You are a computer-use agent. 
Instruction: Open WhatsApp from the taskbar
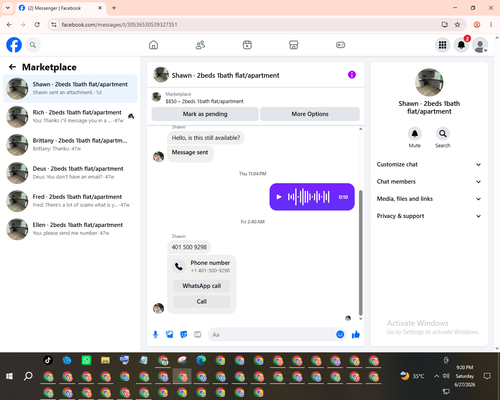pyautogui.click(x=86, y=360)
